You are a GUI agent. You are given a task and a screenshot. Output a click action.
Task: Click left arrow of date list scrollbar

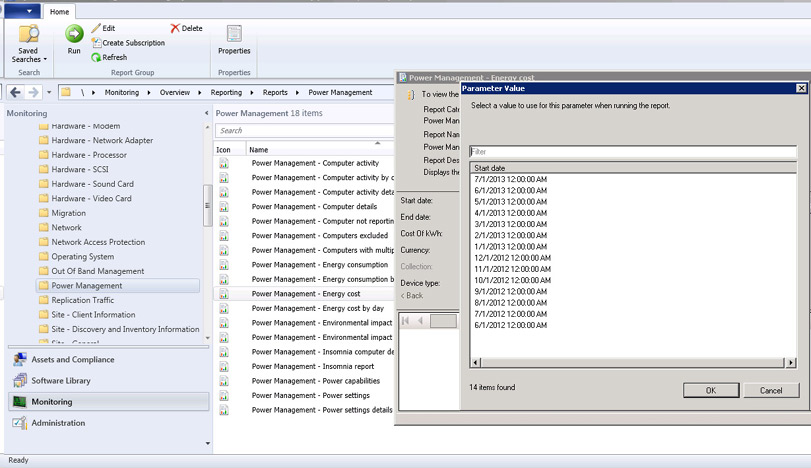click(475, 363)
